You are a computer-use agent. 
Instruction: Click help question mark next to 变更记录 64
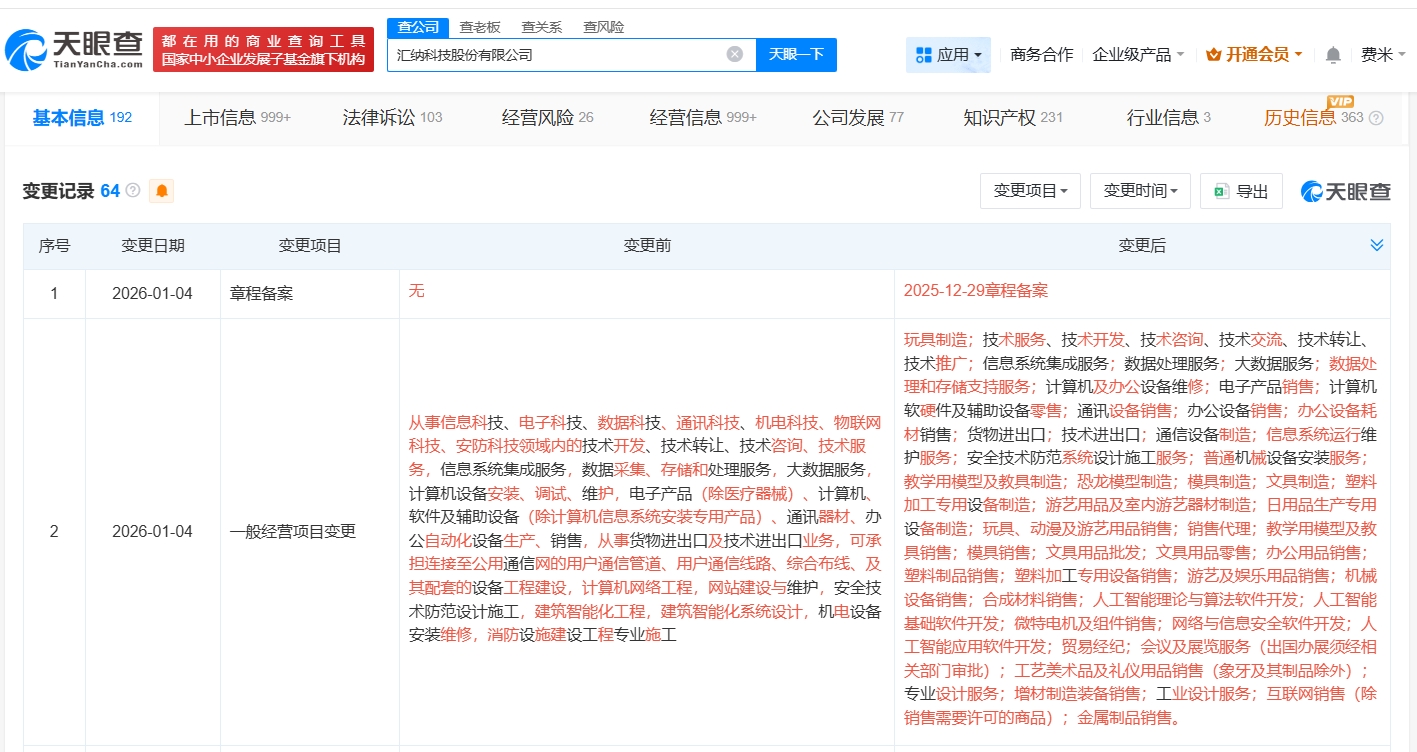coord(133,190)
